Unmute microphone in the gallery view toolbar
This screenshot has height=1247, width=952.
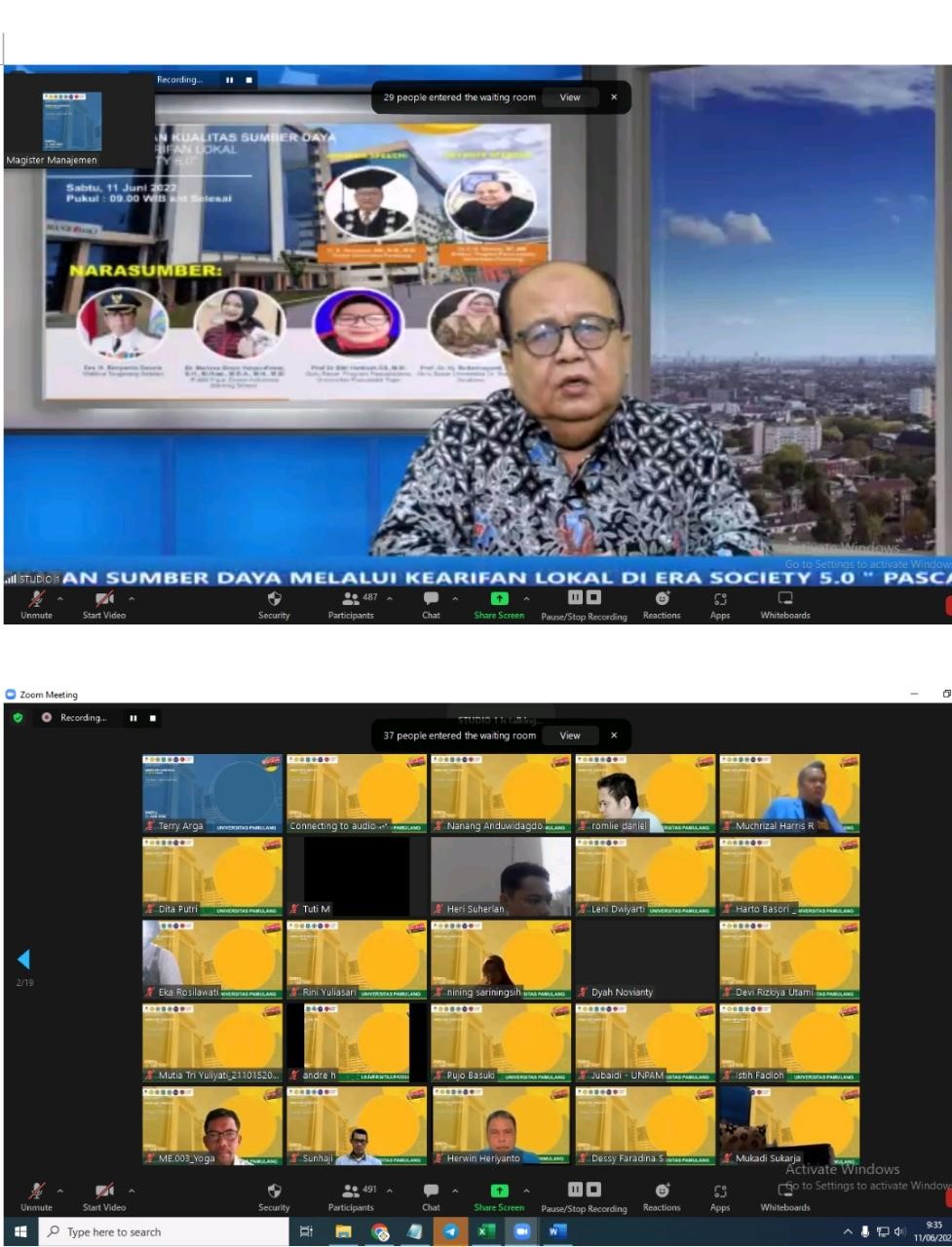pyautogui.click(x=37, y=1196)
